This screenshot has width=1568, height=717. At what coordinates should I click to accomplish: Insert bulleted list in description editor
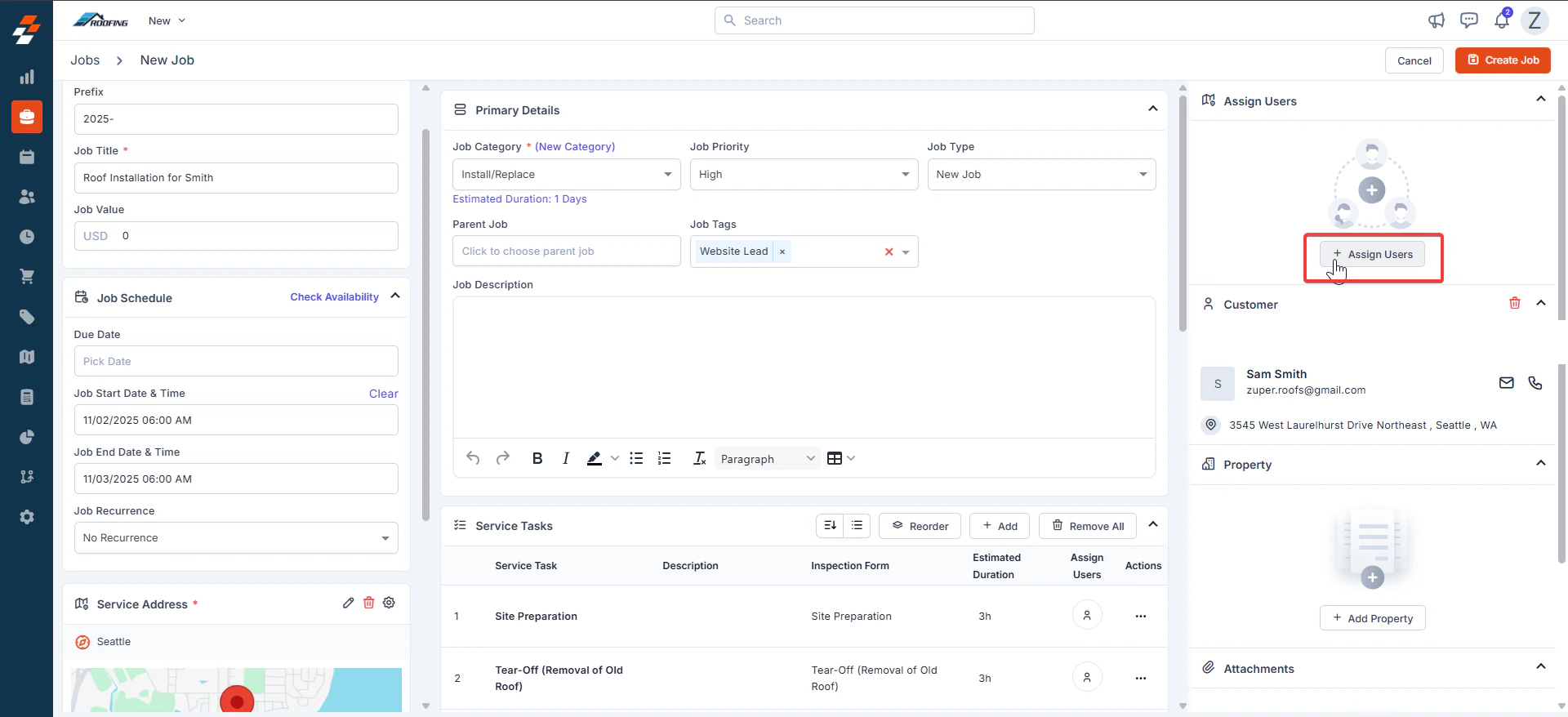tap(636, 458)
